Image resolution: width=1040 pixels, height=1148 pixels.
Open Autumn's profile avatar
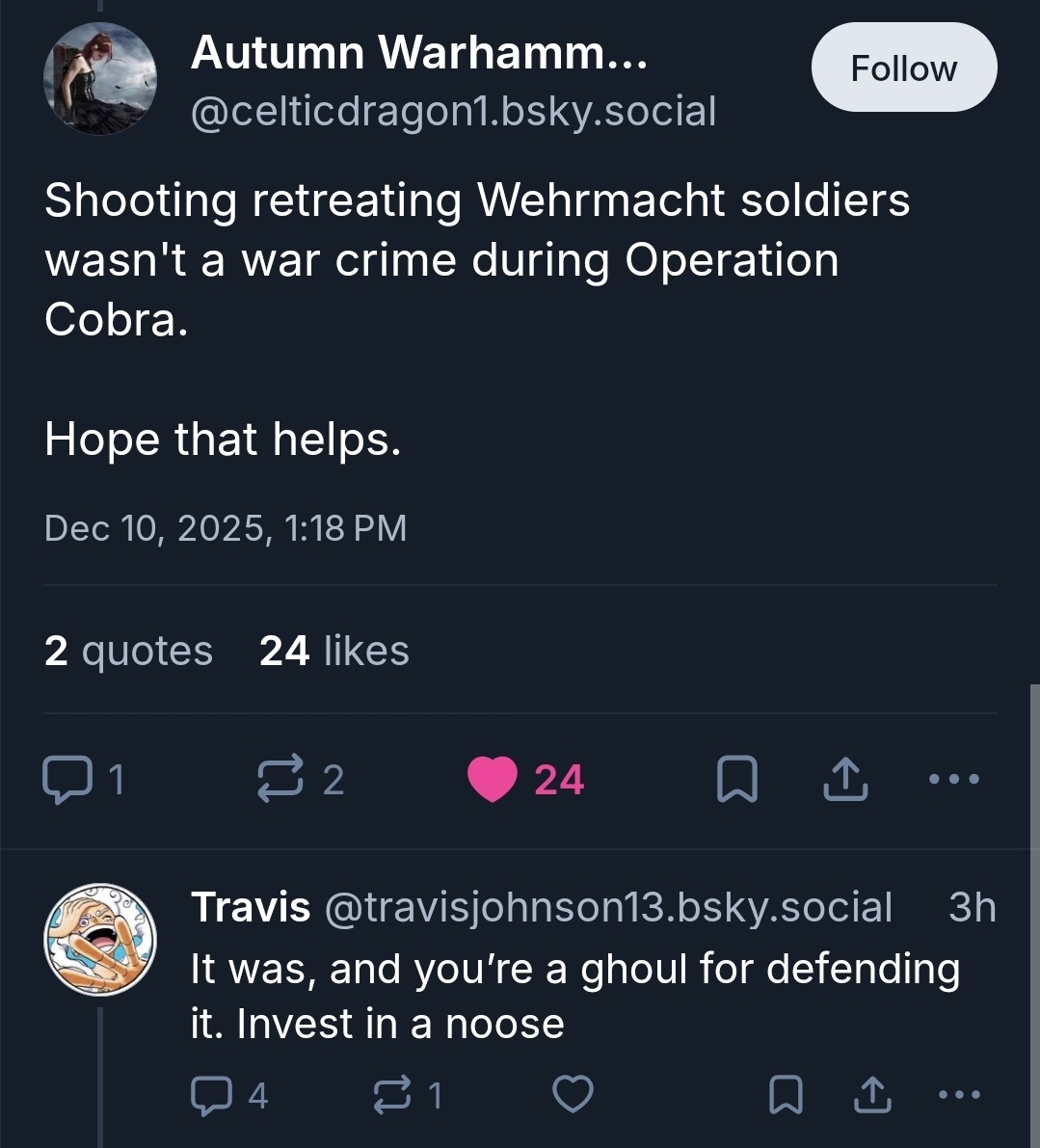click(100, 79)
